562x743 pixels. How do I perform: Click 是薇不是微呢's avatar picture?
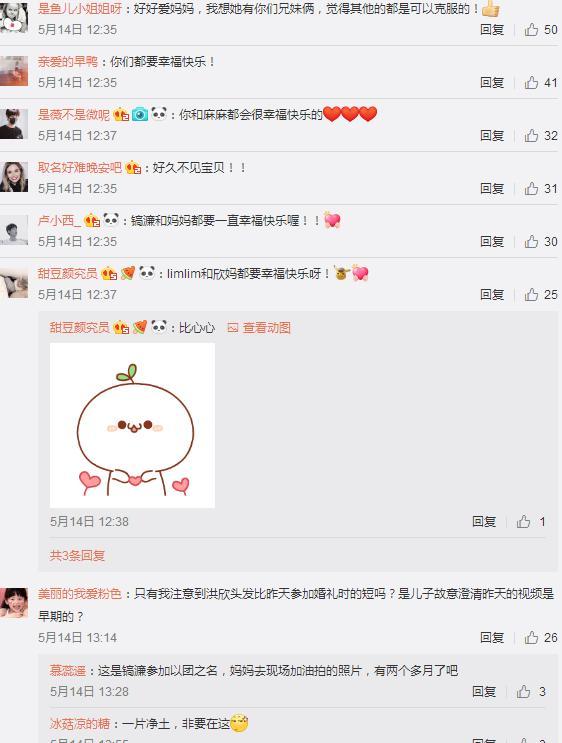click(x=14, y=124)
